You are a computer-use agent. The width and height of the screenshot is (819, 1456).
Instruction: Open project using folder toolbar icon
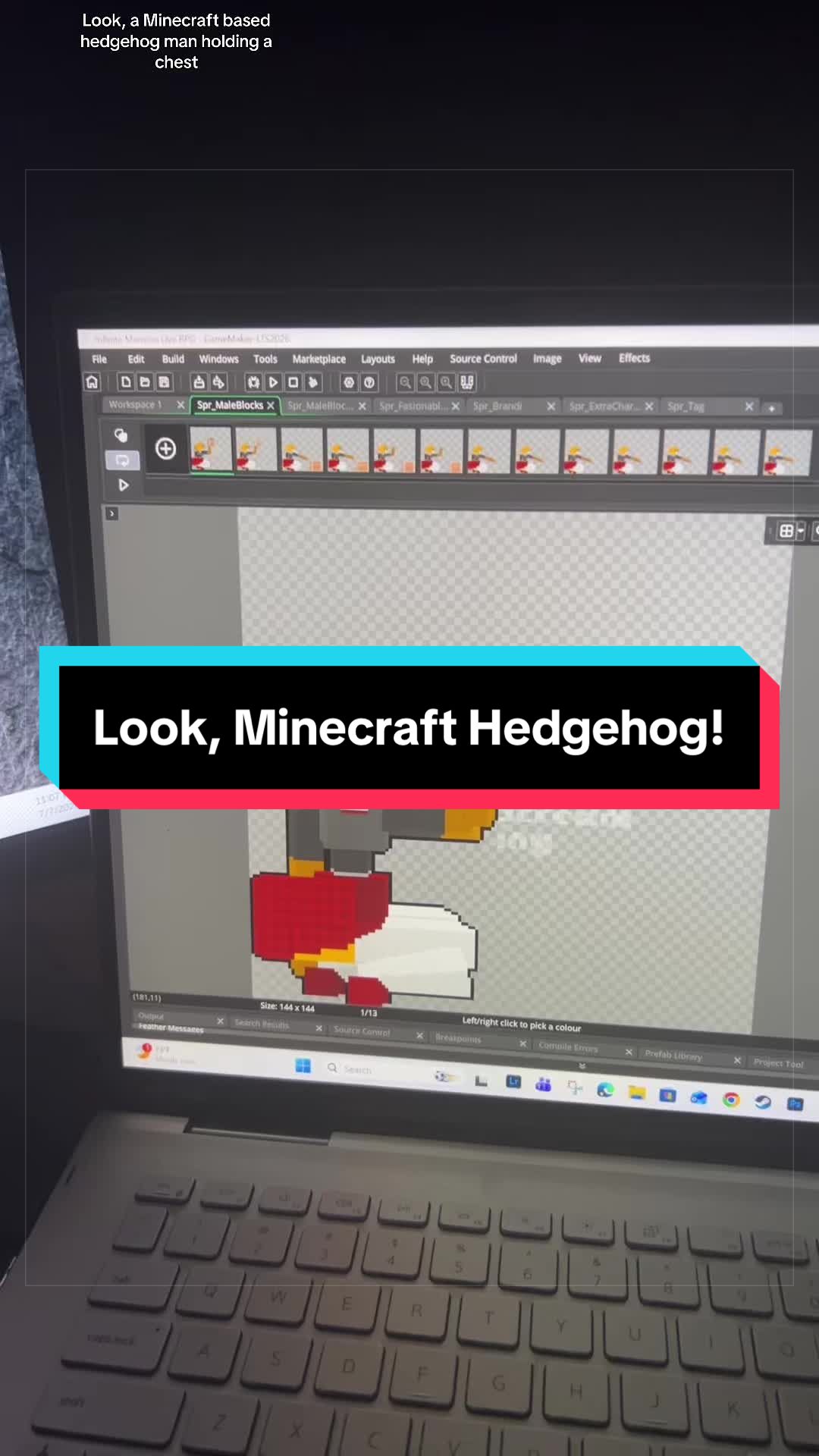145,382
